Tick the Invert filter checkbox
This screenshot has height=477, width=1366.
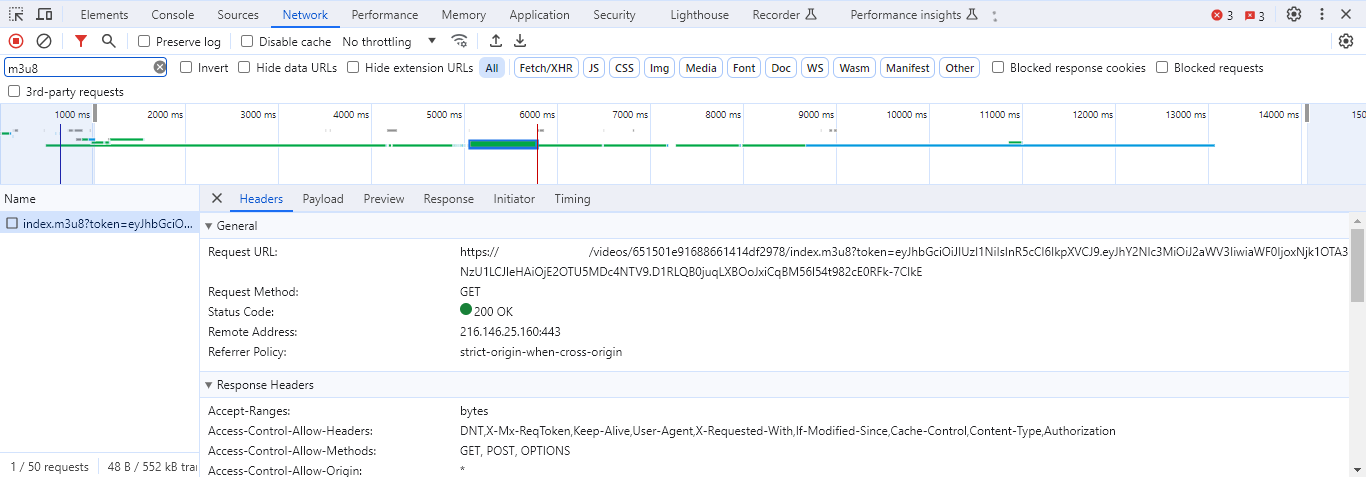click(186, 68)
